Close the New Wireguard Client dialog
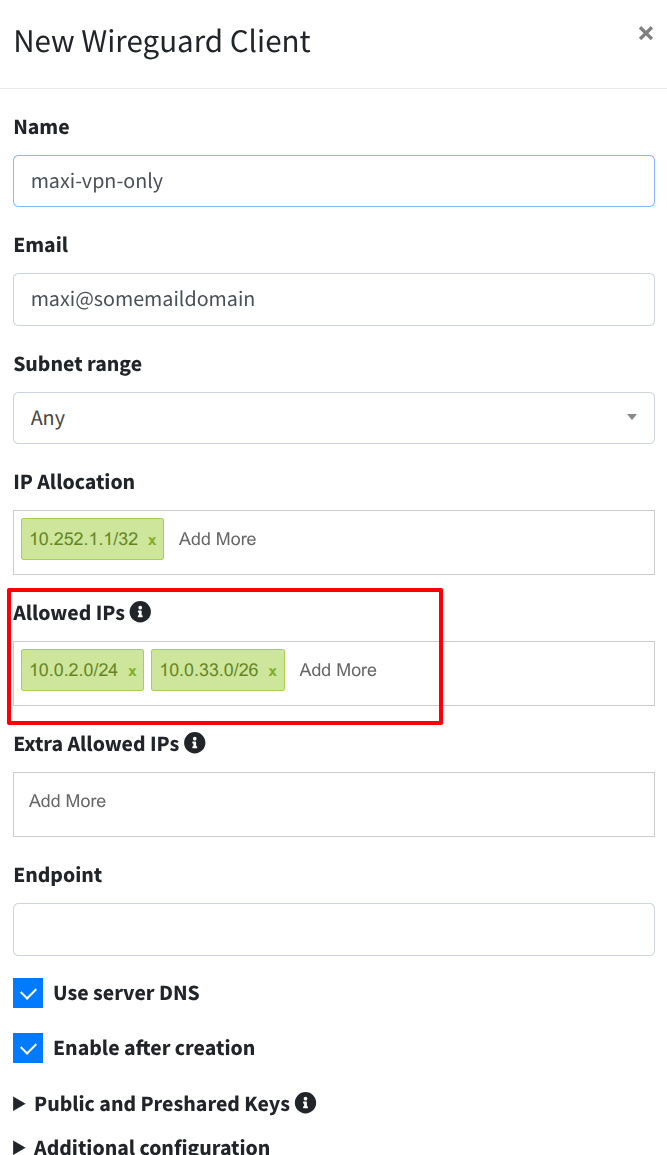The width and height of the screenshot is (667, 1155). [x=645, y=34]
